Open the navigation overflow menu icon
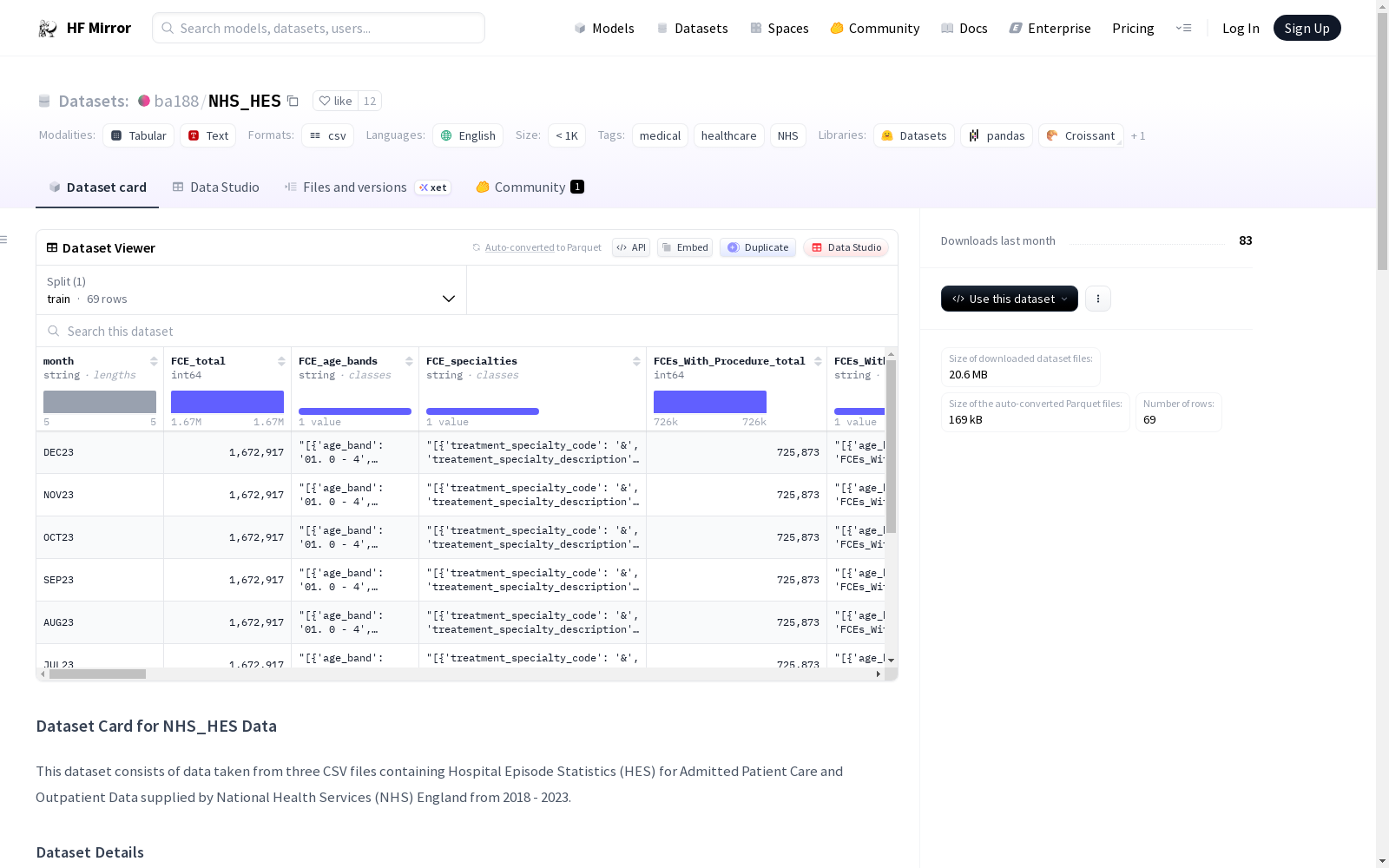 coord(1183,29)
